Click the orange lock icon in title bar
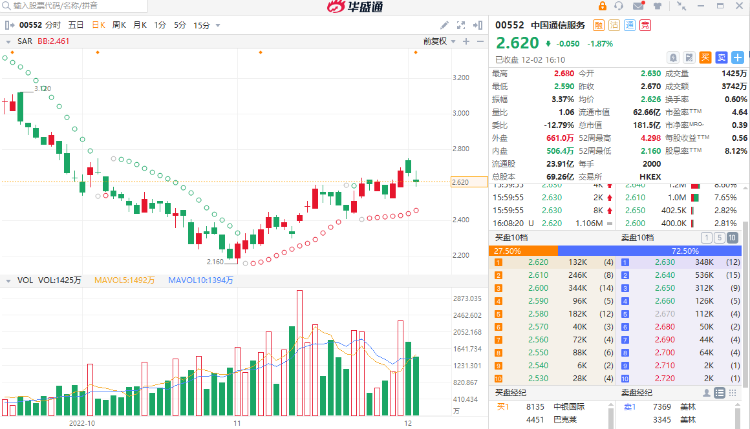This screenshot has height=429, width=750. point(602,6)
